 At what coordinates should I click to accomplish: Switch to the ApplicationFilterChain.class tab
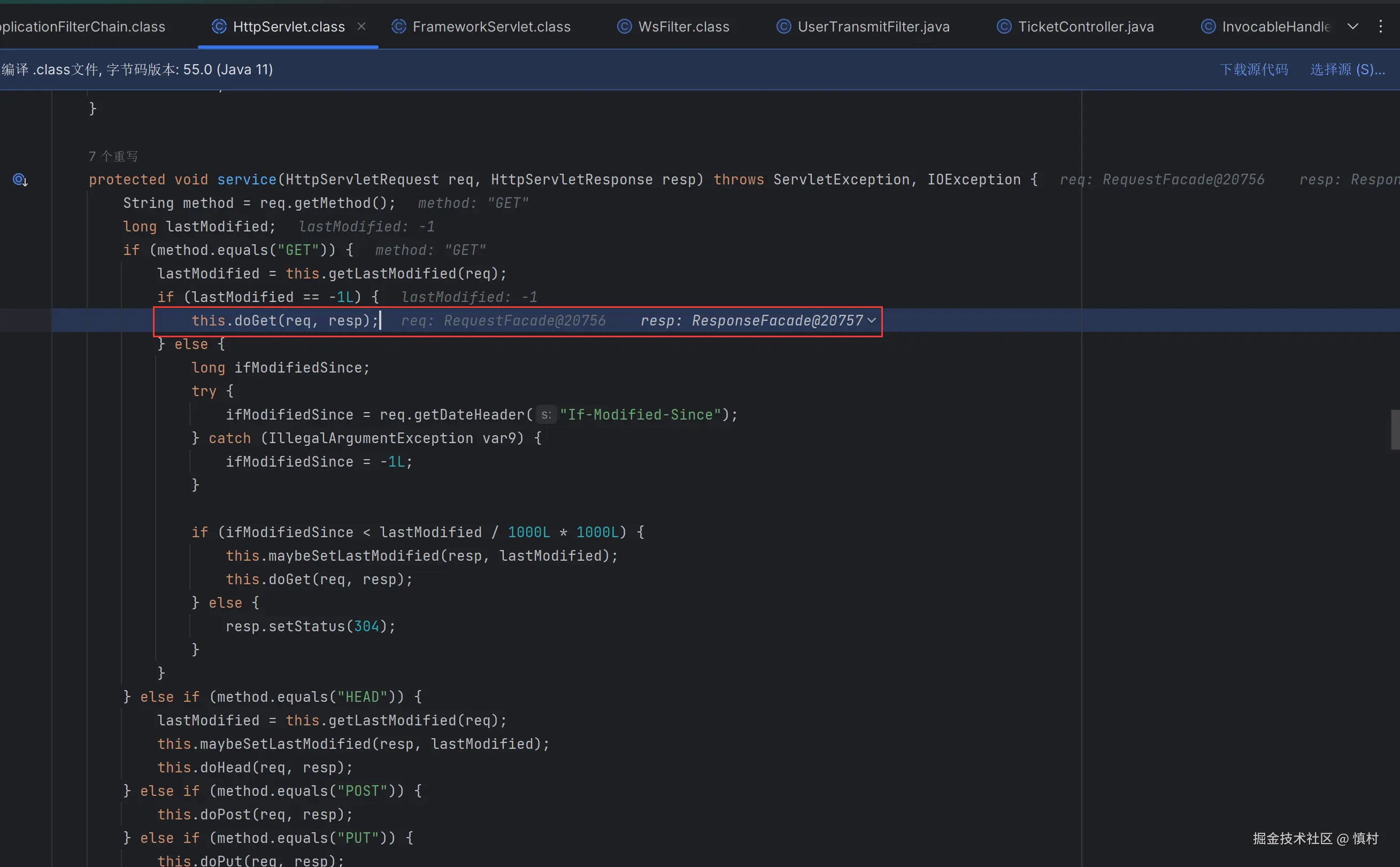(x=82, y=26)
